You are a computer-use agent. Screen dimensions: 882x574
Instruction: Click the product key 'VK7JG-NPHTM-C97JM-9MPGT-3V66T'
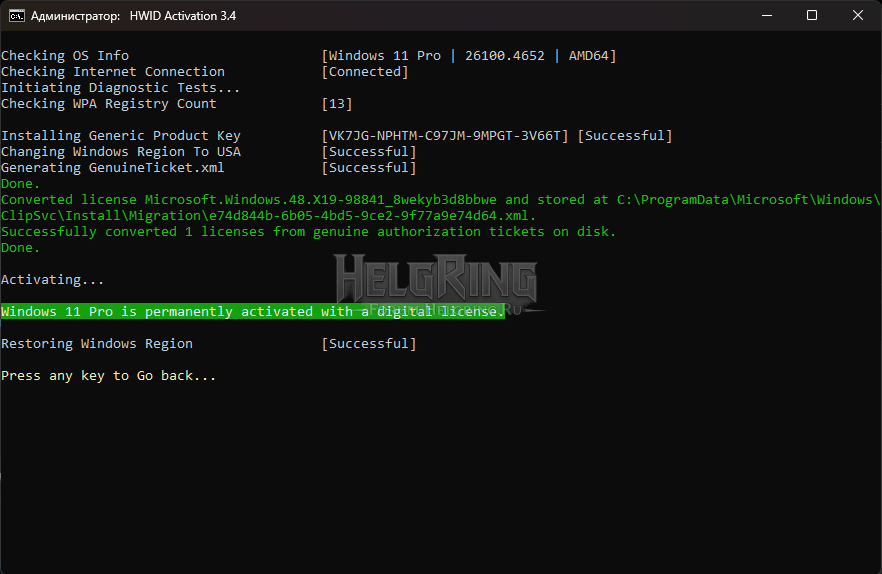tap(444, 136)
